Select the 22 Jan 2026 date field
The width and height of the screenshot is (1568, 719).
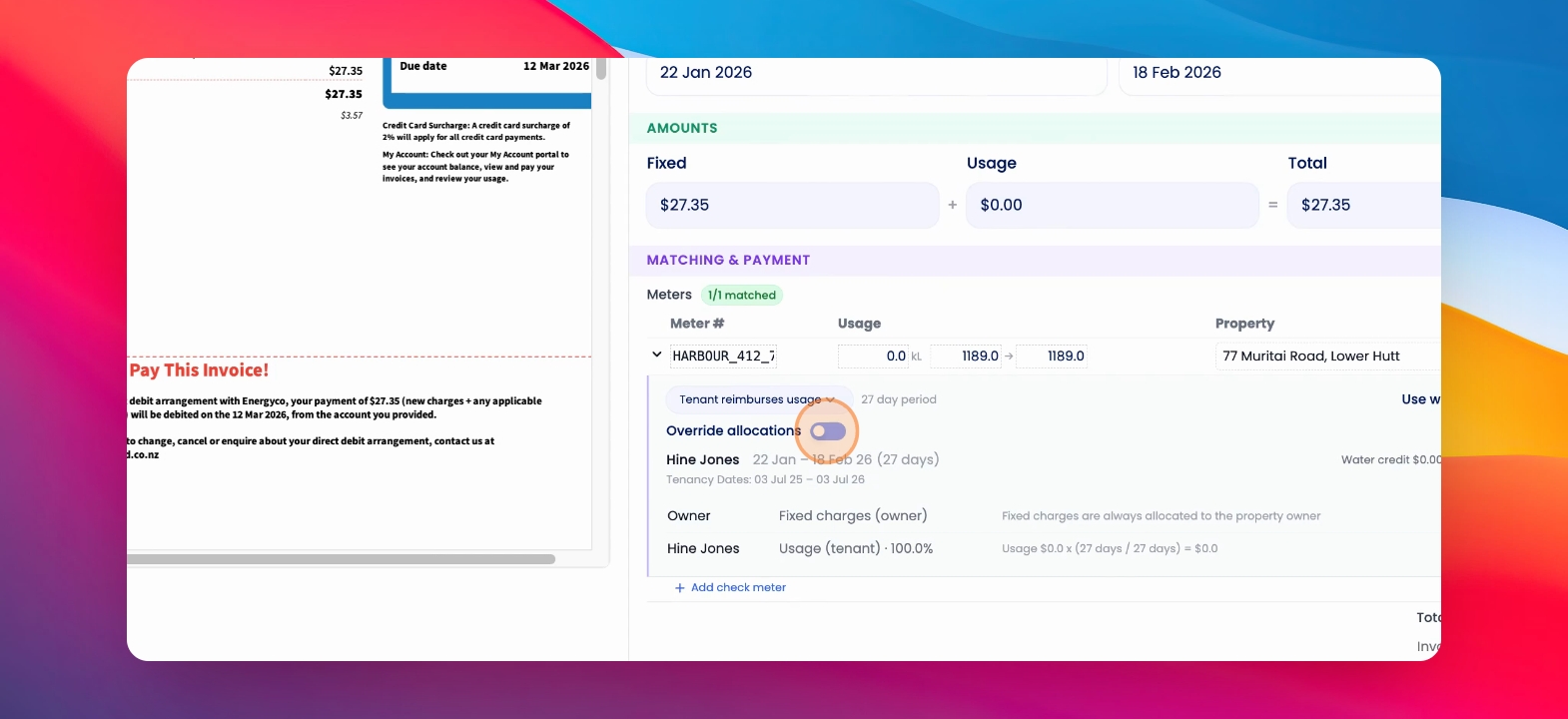pos(877,75)
